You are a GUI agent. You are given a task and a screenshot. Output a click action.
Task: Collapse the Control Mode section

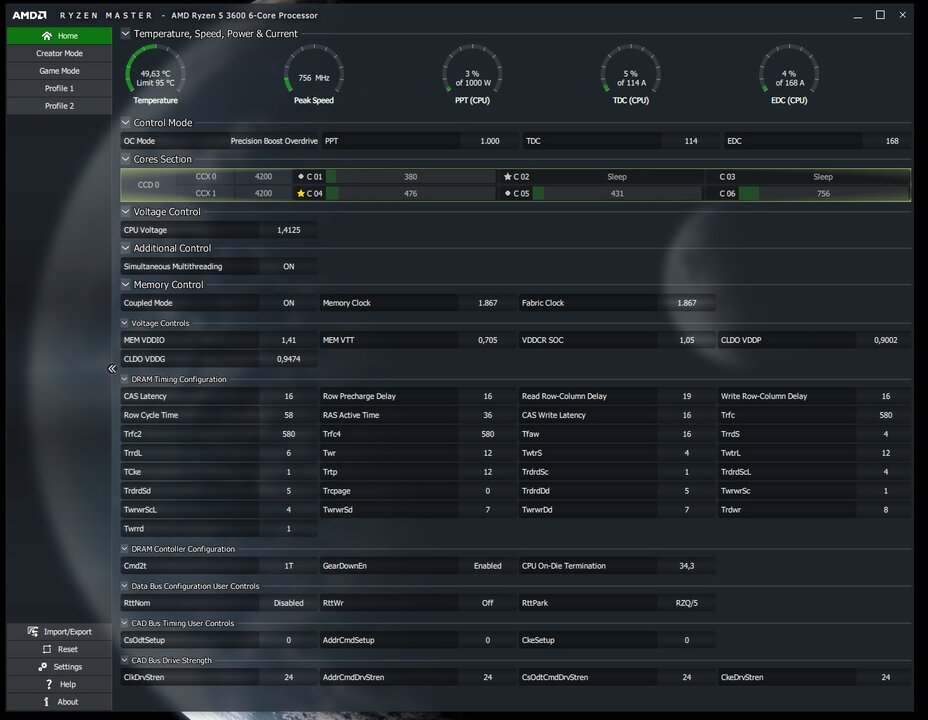125,122
